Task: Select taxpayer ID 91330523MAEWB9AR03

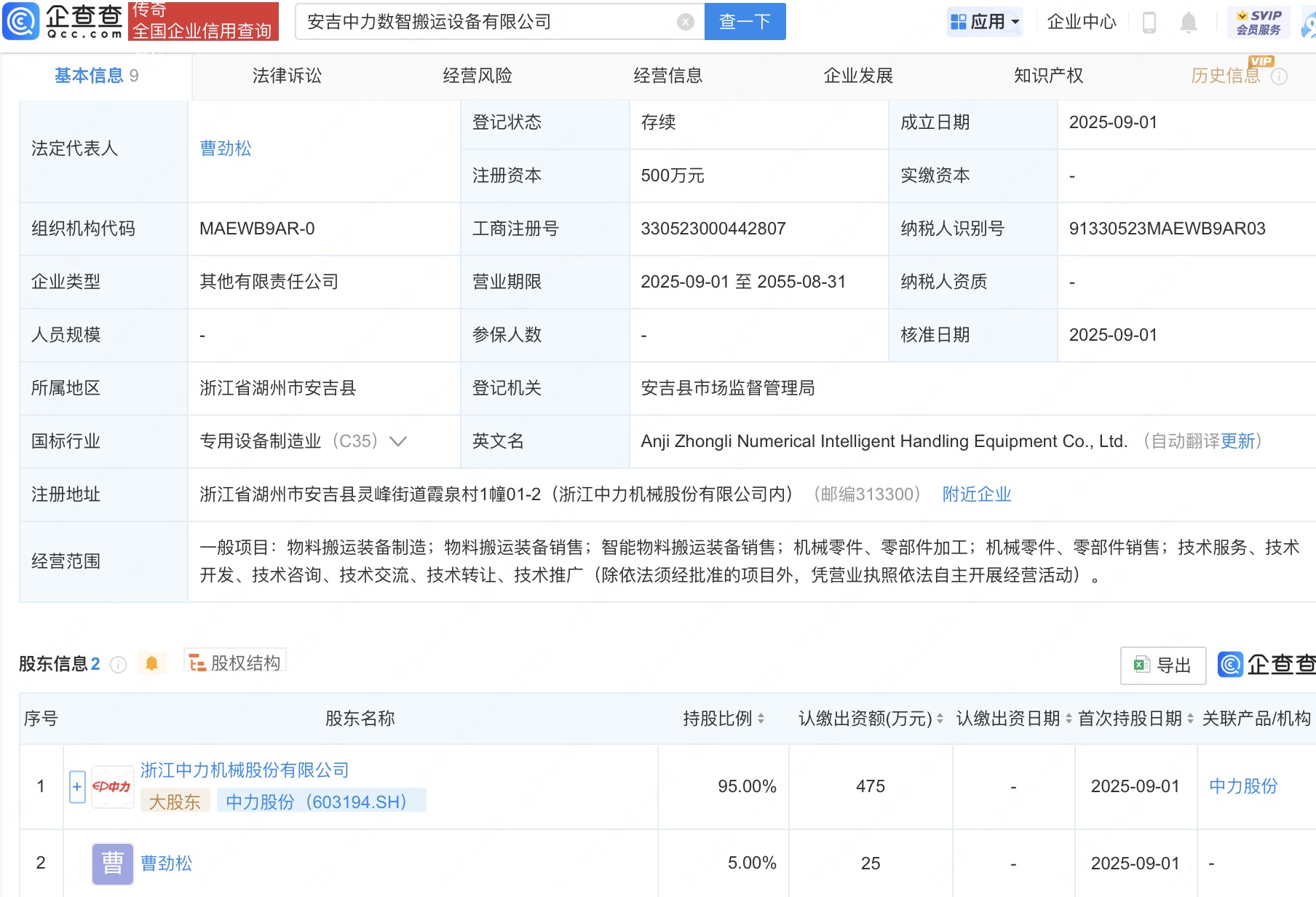Action: pos(1167,229)
